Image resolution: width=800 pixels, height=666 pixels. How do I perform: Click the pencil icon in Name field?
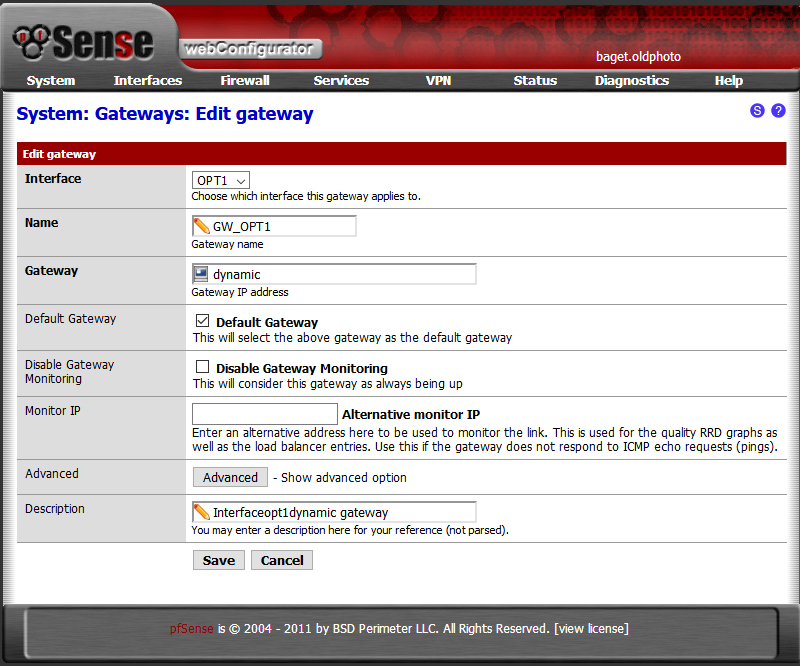point(202,227)
